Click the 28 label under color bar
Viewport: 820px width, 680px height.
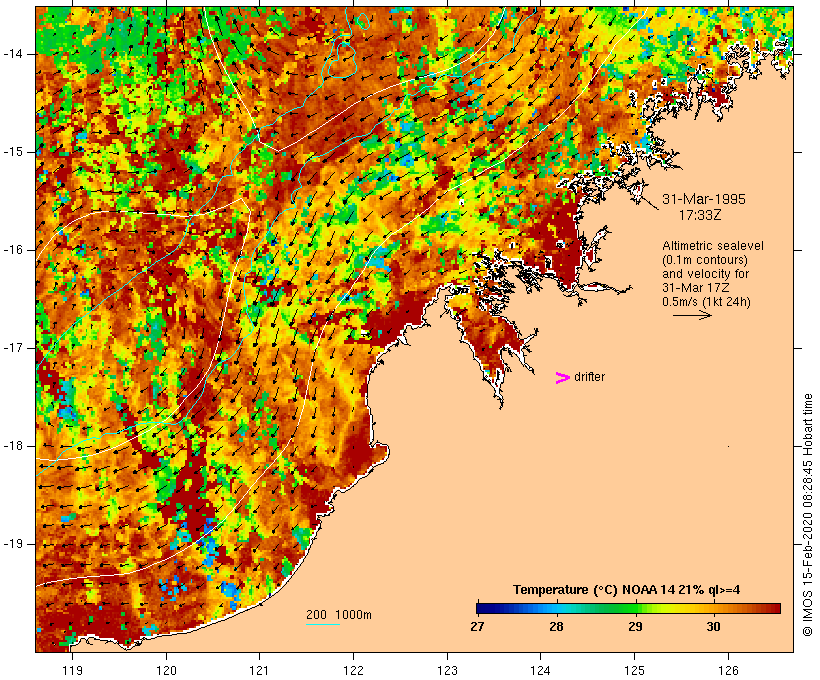coord(556,626)
